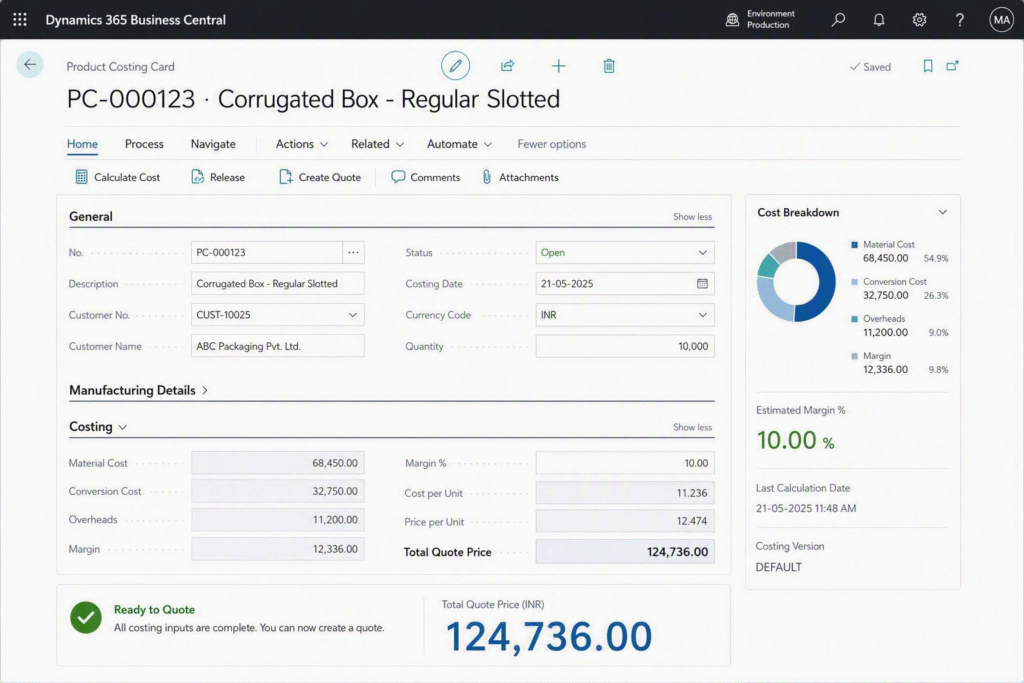This screenshot has height=683, width=1024.
Task: Open the calendar picker for Costing Date
Action: coord(702,283)
